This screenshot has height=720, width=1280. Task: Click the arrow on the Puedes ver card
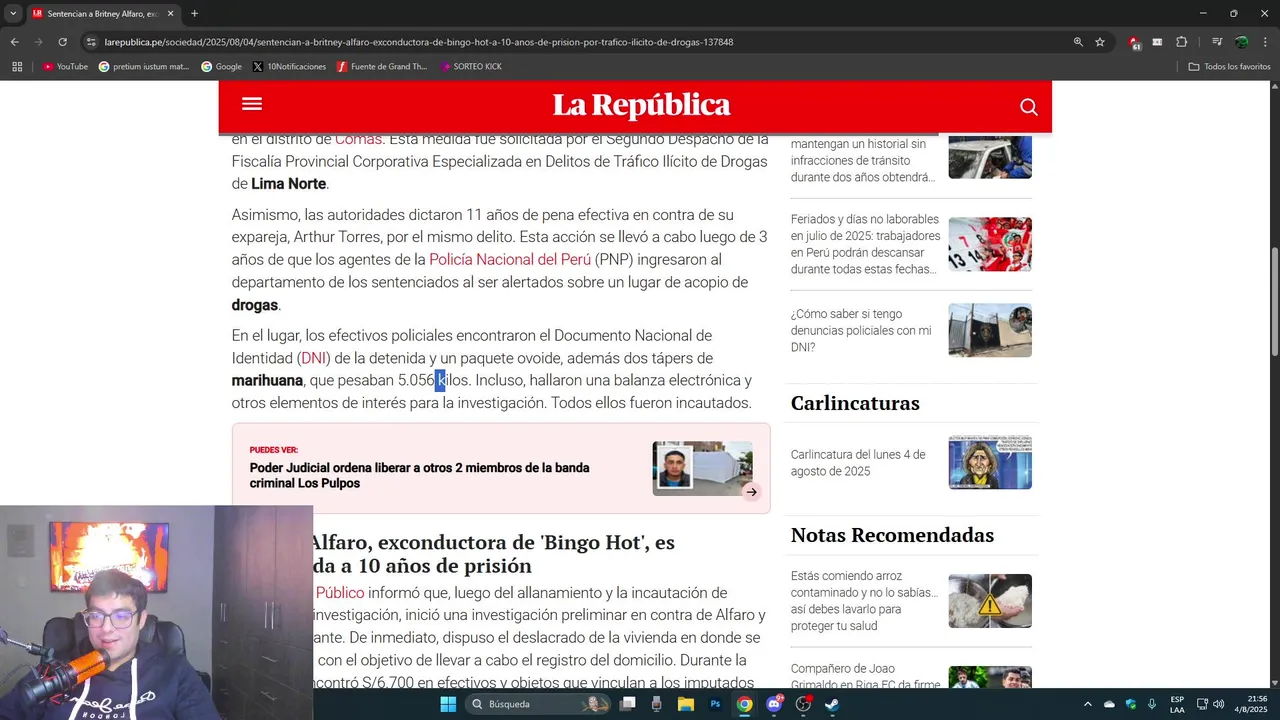[751, 491]
